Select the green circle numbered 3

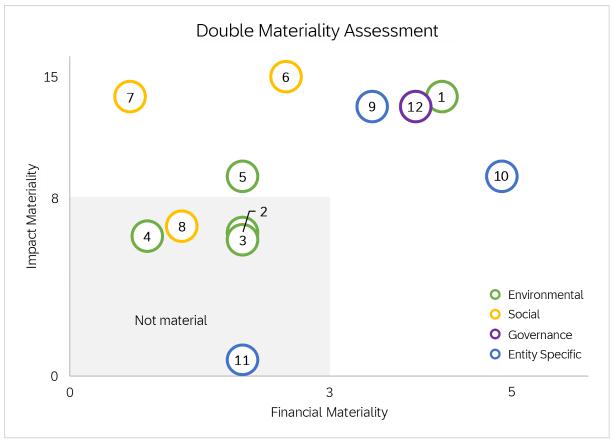click(x=242, y=242)
